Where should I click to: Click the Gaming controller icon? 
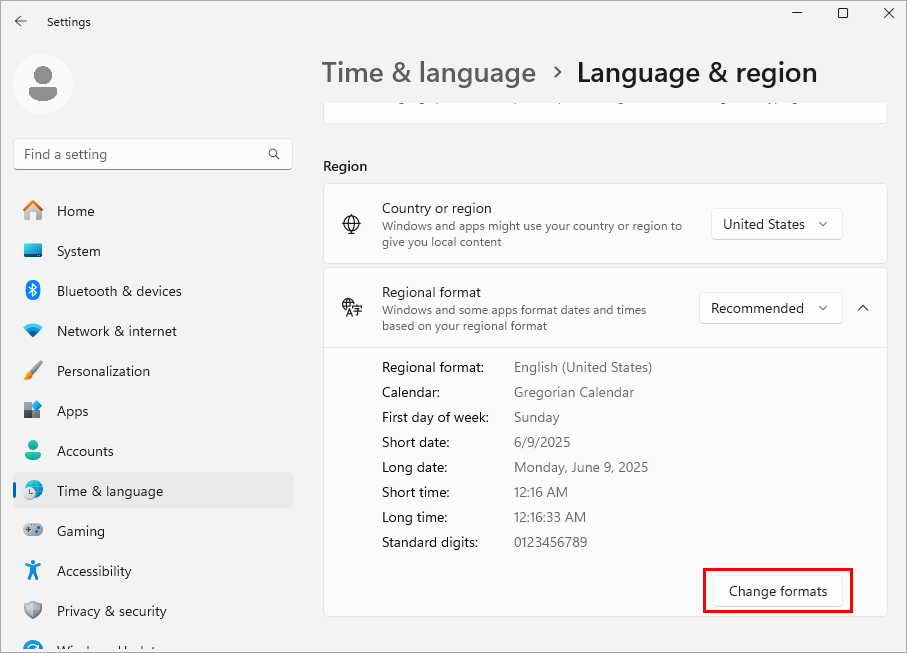tap(33, 531)
